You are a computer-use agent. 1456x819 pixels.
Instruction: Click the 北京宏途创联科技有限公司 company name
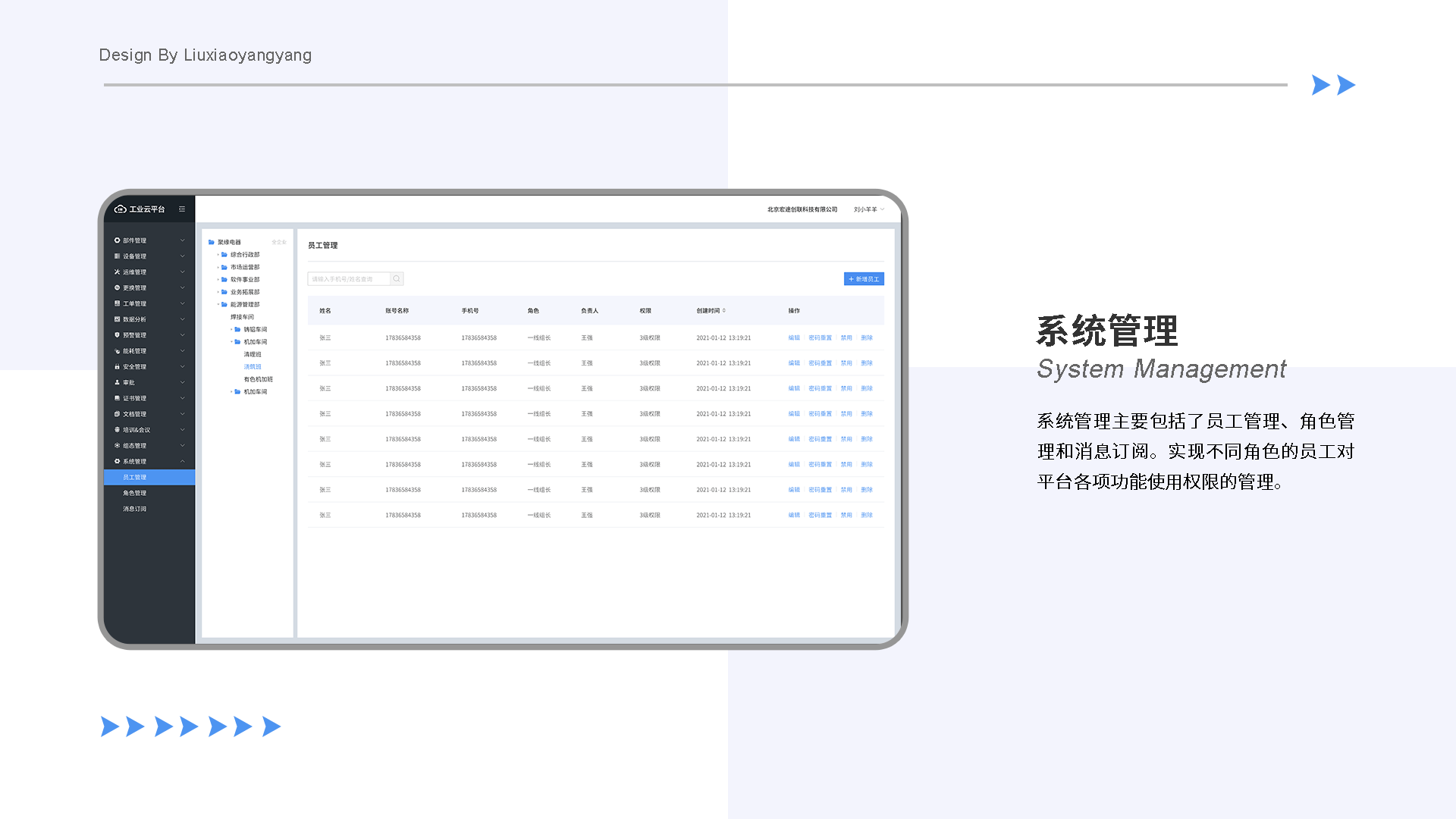click(802, 209)
